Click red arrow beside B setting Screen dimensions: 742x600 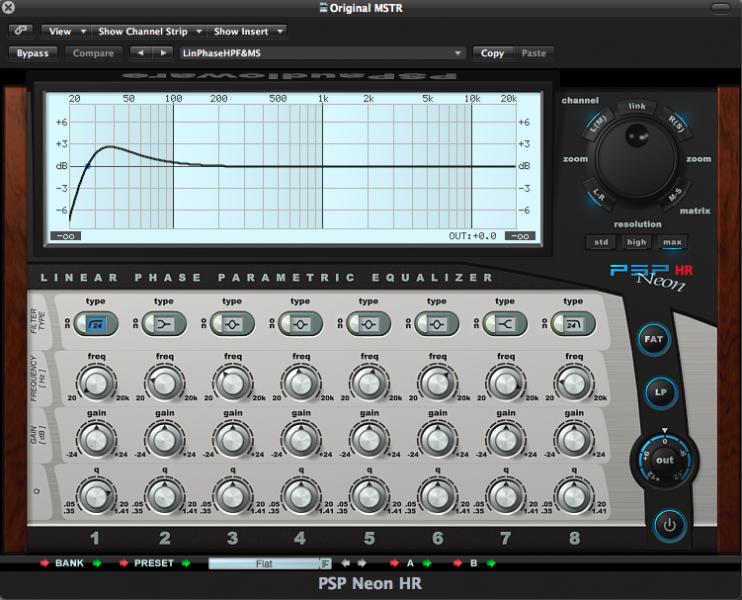458,563
